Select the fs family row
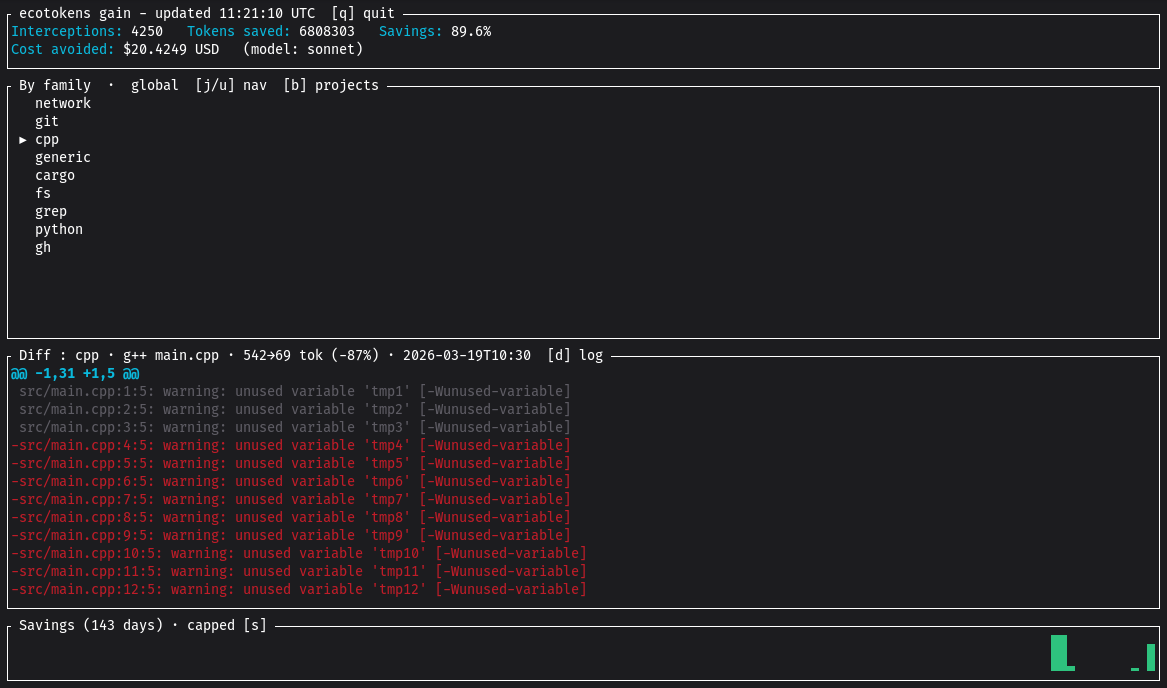 coord(43,193)
